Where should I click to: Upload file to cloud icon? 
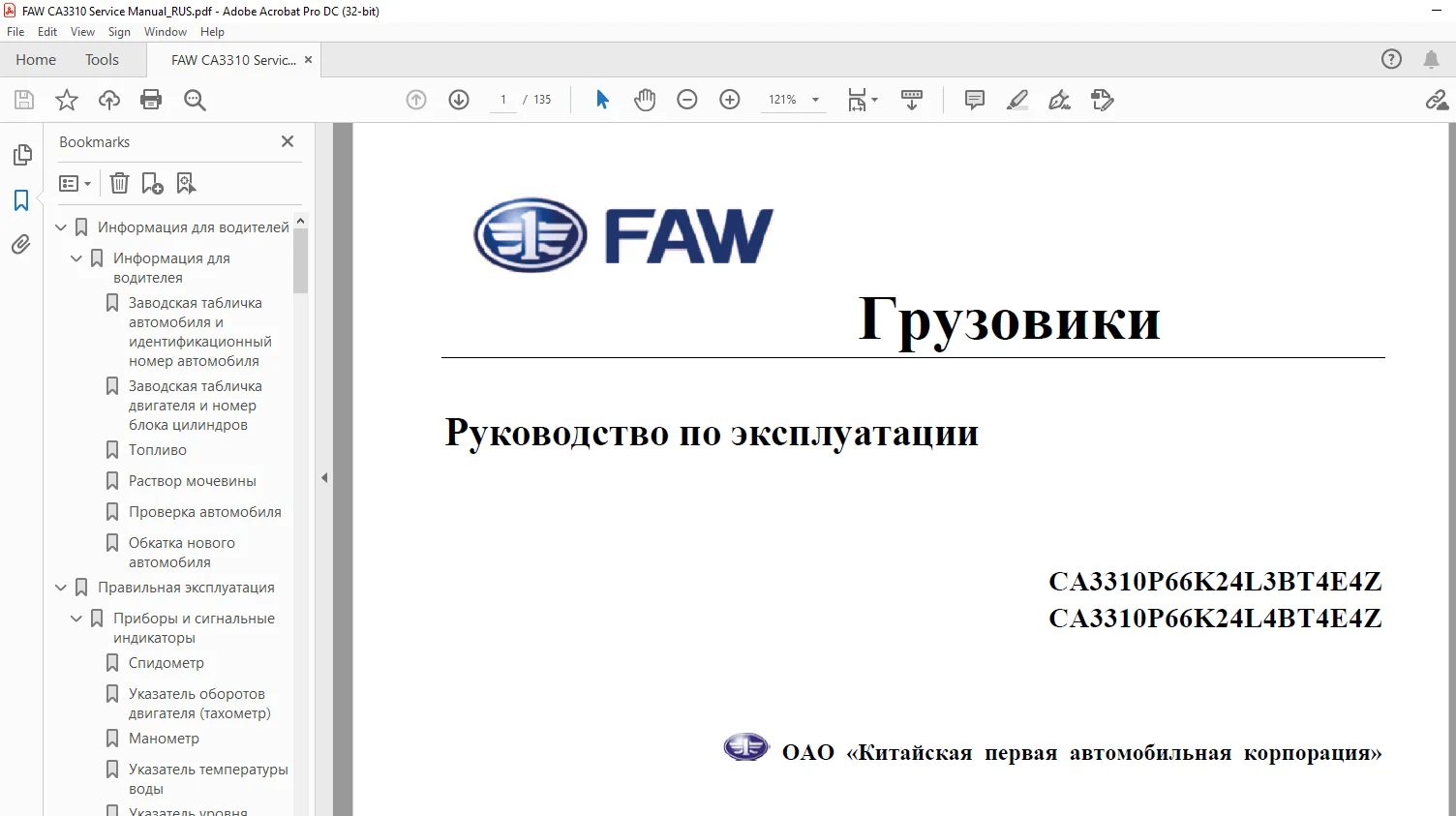point(109,100)
